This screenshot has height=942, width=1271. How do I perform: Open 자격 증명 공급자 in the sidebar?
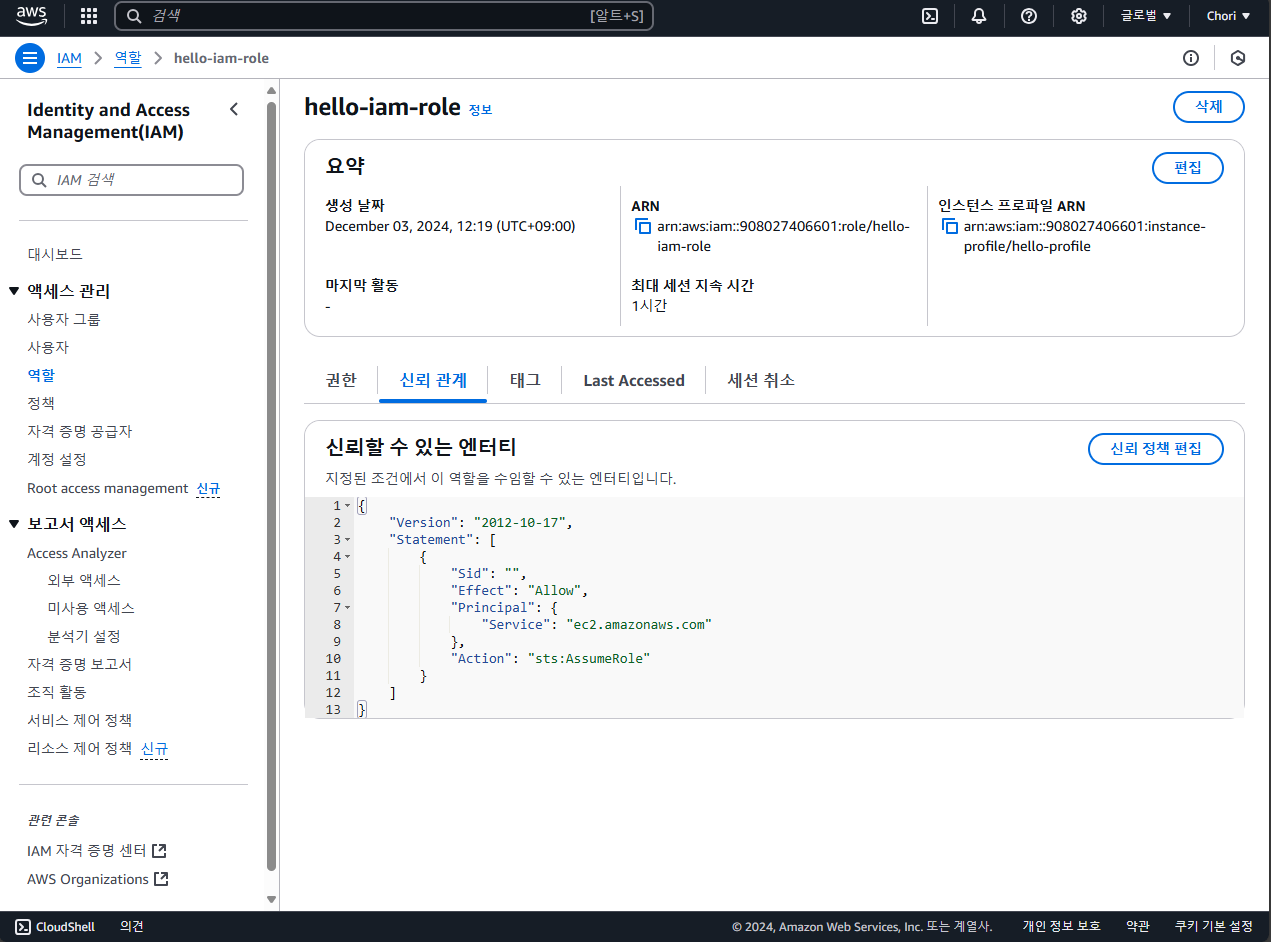click(80, 431)
